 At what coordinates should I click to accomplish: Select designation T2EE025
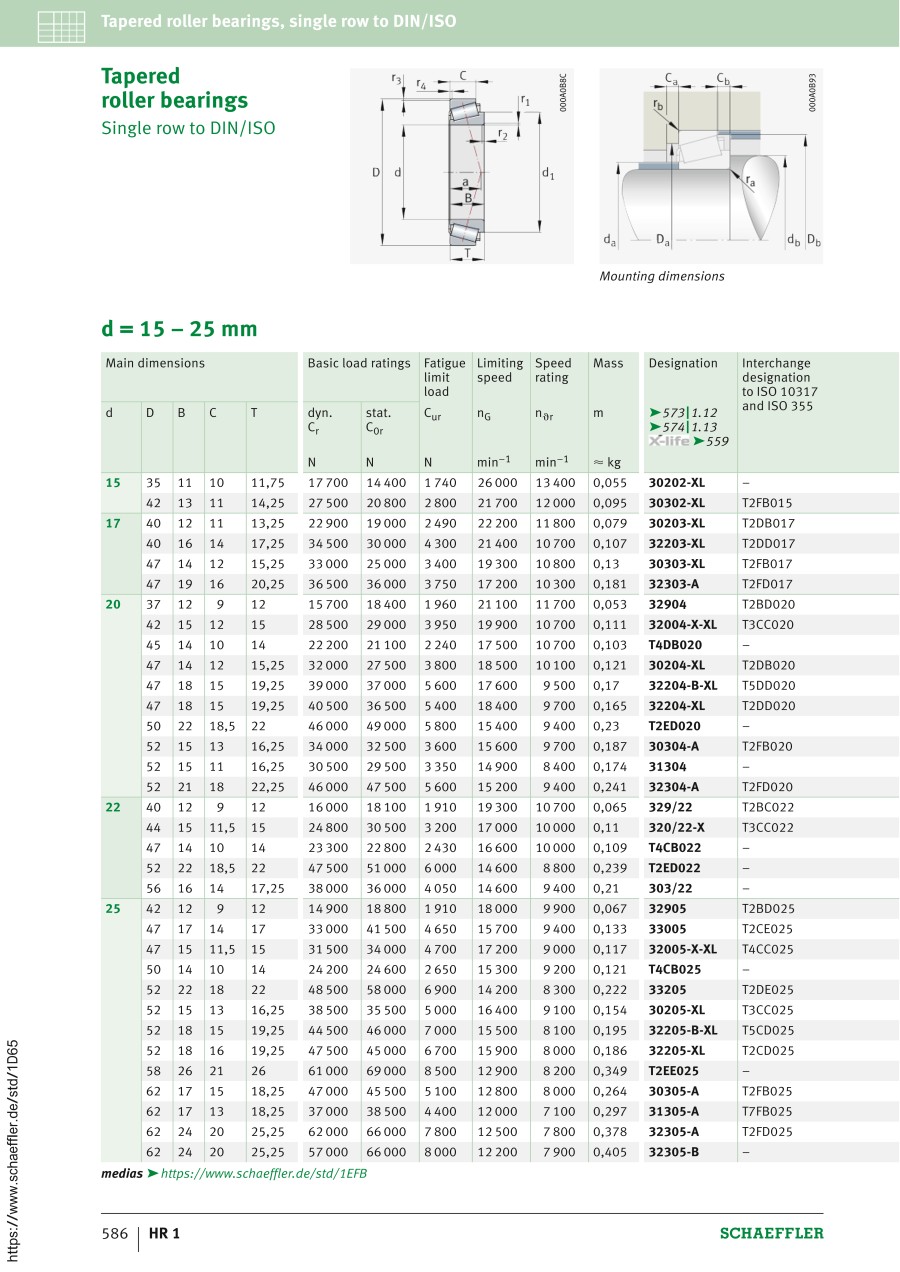point(675,1072)
